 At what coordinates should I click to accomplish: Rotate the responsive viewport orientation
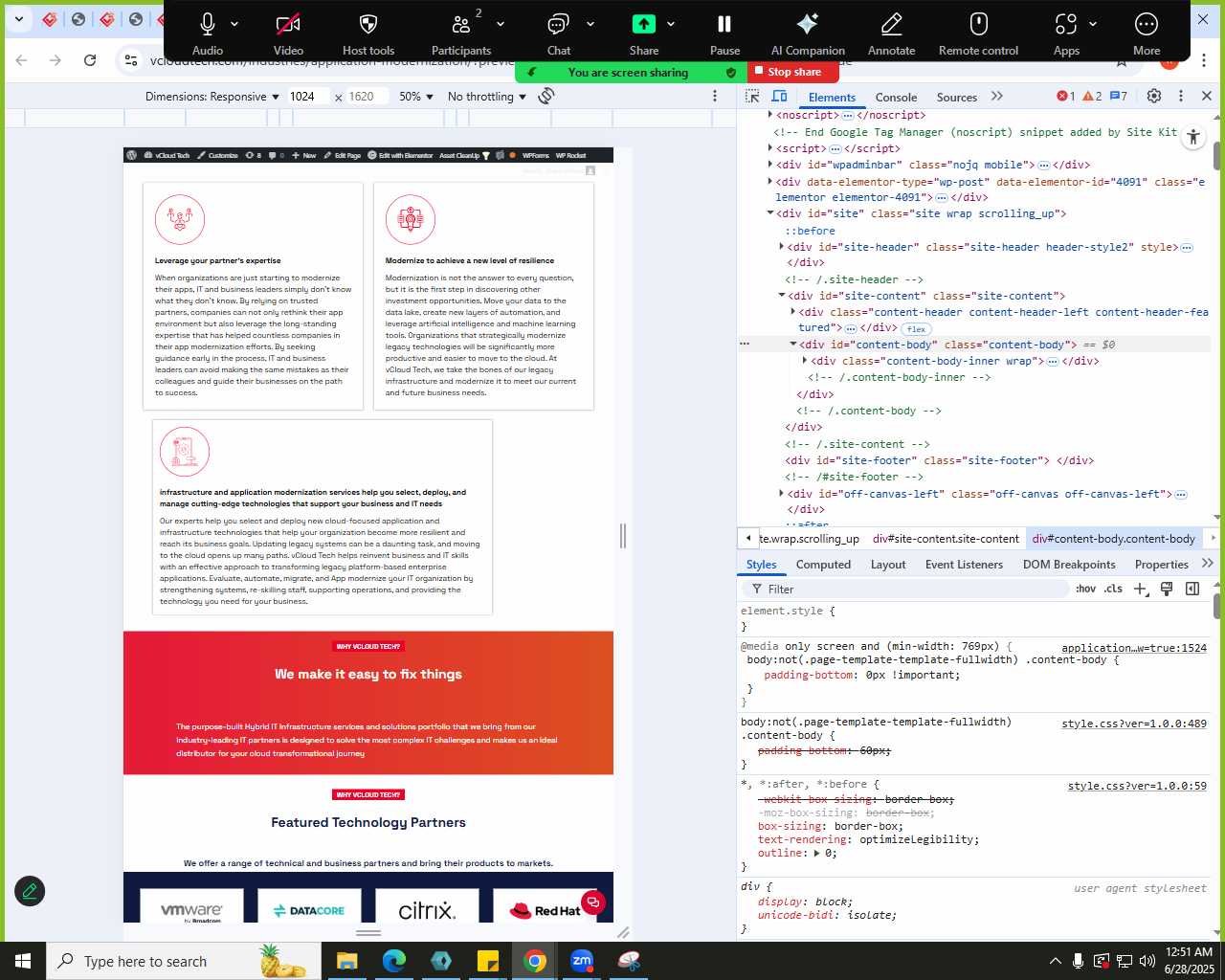click(x=546, y=96)
